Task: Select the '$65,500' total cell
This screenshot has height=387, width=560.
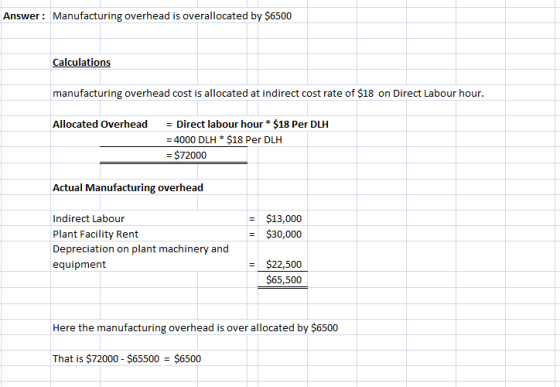Action: tap(284, 280)
